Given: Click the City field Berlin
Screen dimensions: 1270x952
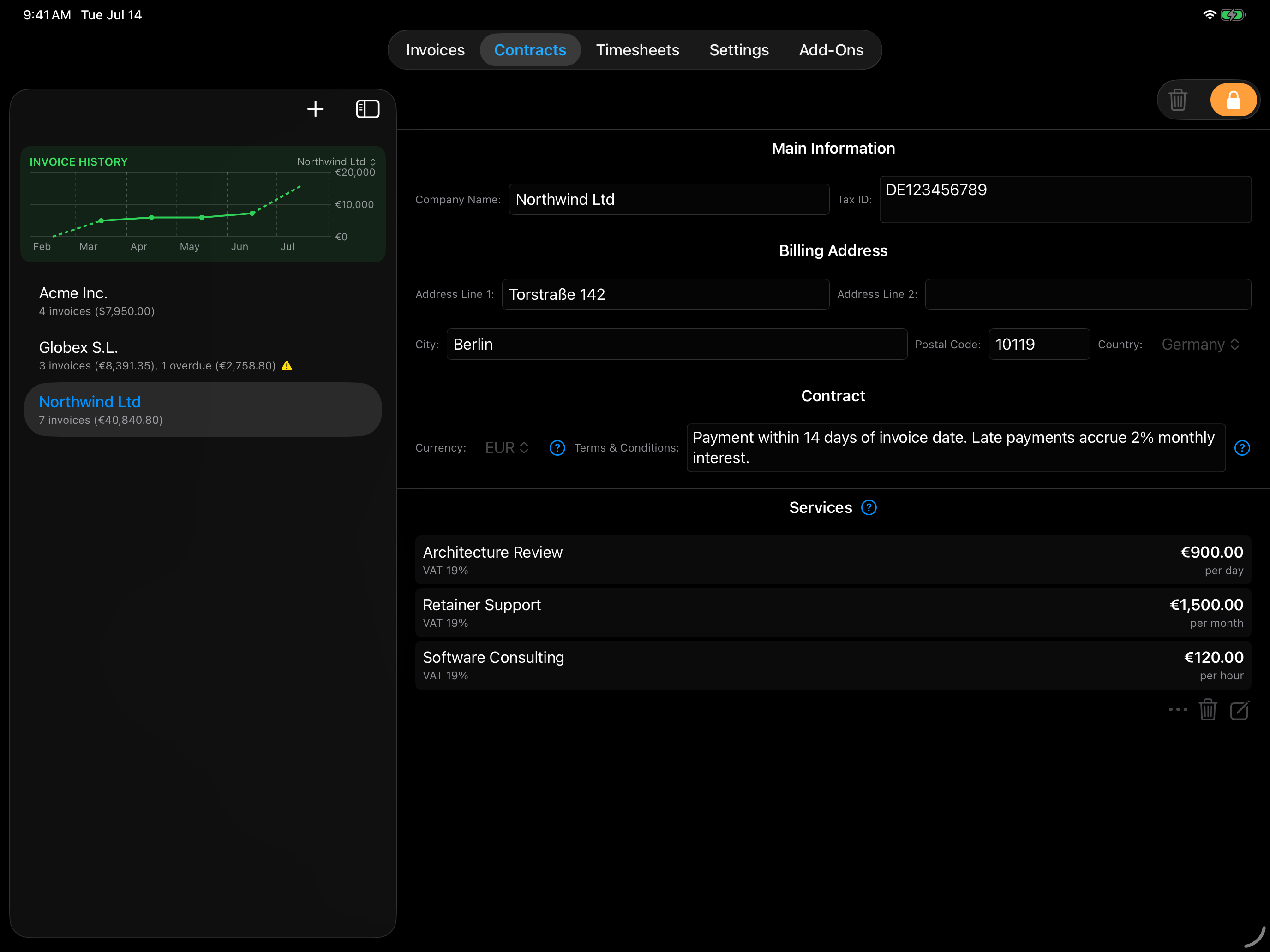Looking at the screenshot, I should pos(677,344).
